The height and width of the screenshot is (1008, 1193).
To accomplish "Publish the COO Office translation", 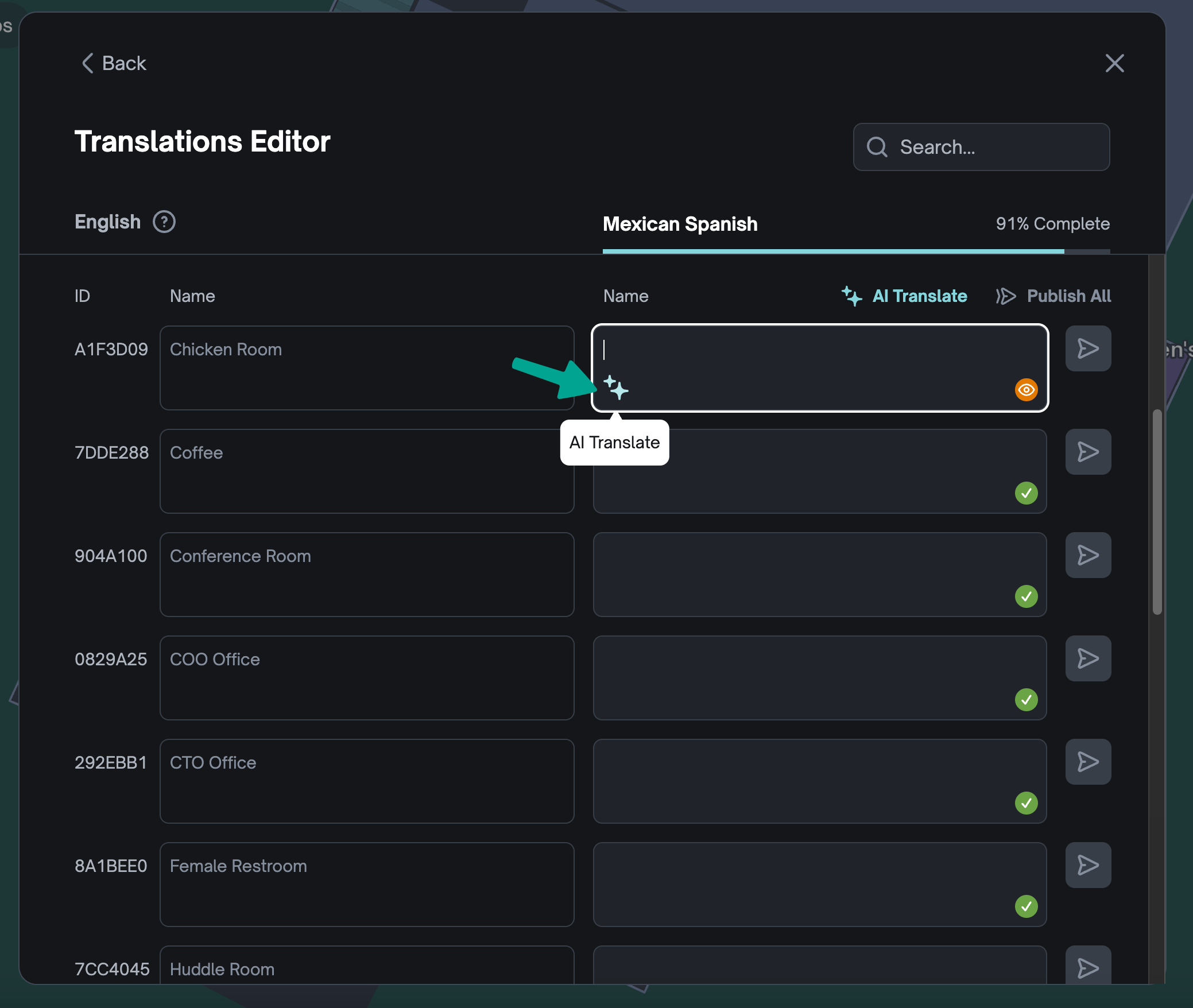I will tap(1088, 658).
